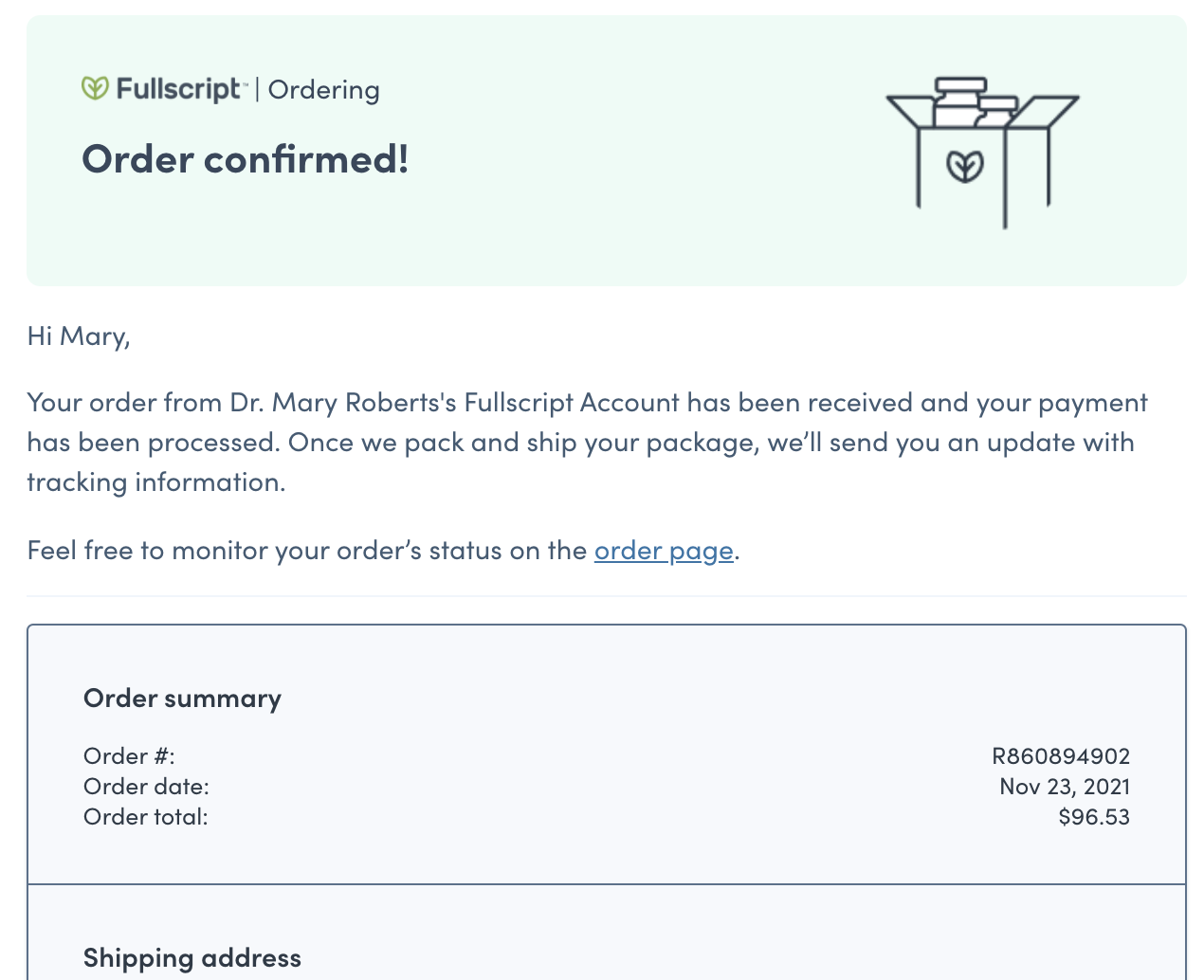Click the $96.53 order total amount

(1094, 816)
